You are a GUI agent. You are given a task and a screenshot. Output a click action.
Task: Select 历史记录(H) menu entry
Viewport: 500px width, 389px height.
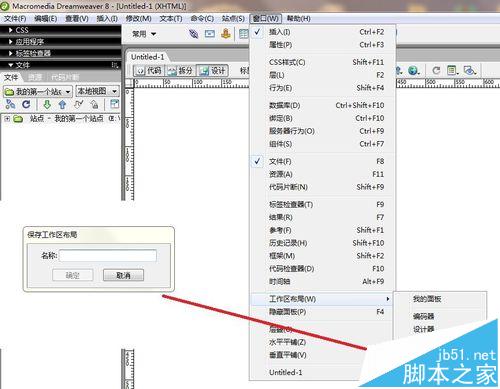[x=322, y=243]
